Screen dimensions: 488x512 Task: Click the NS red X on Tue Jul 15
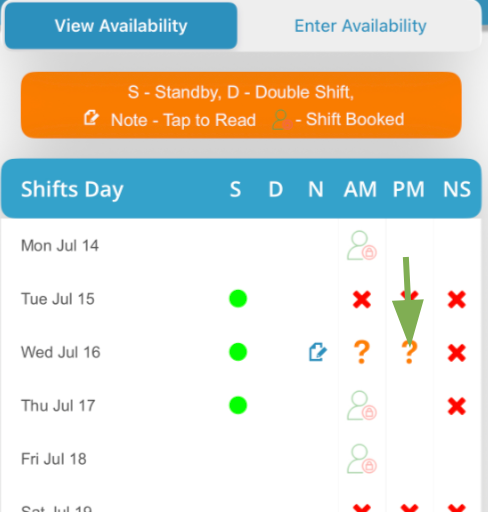[x=457, y=299]
